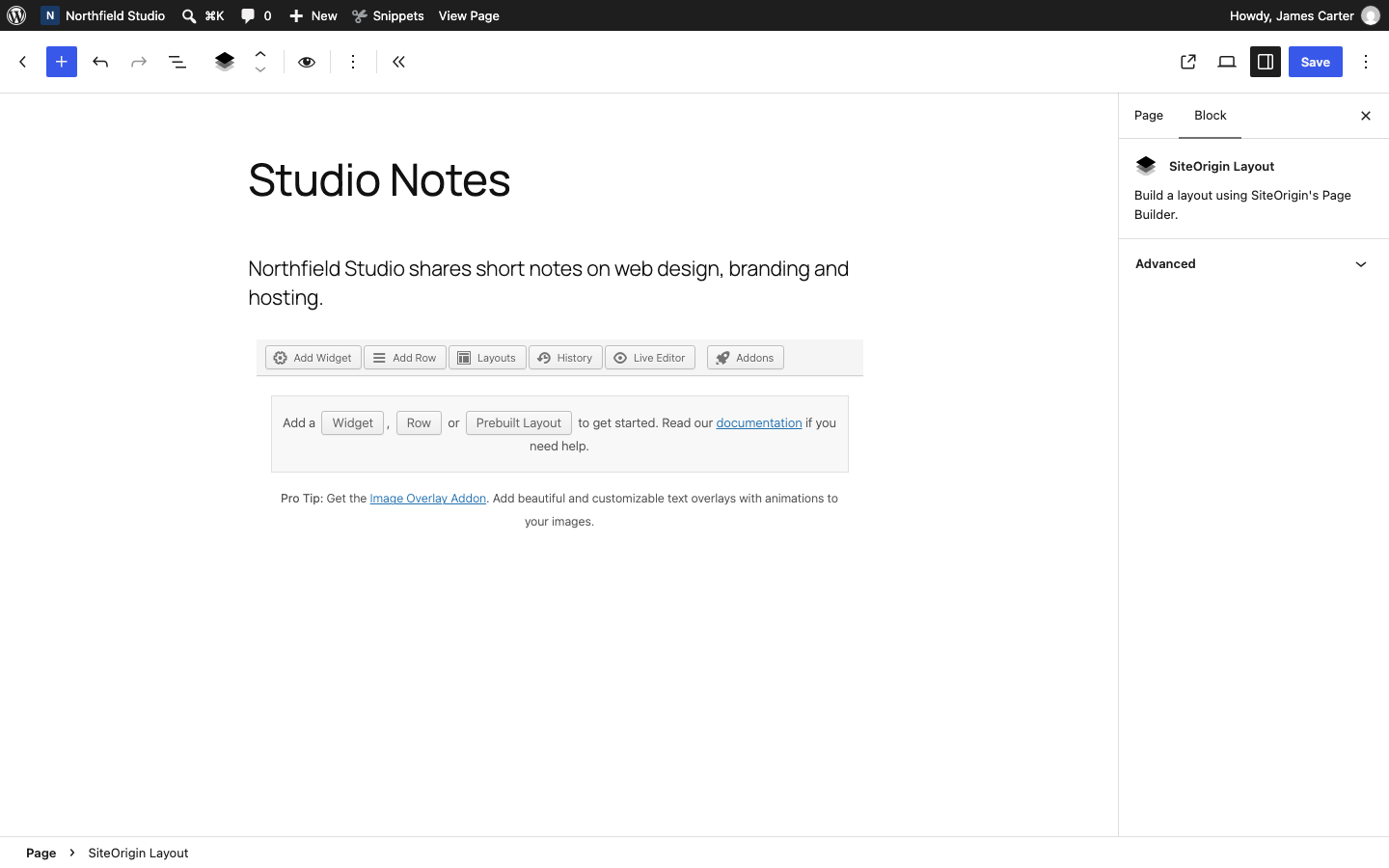Open the device preview dropdown

coord(1227,62)
